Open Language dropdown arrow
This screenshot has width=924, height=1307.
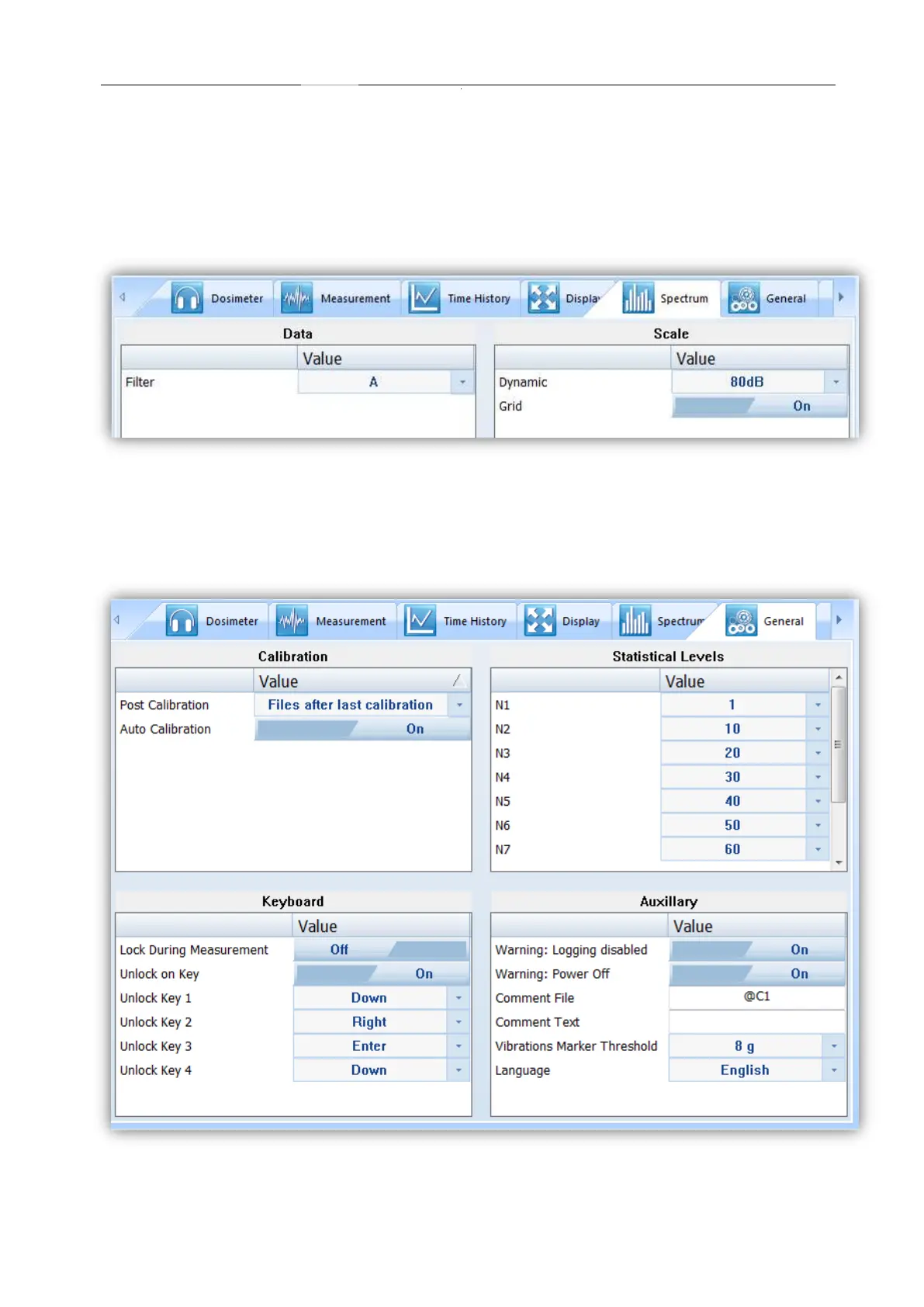(x=834, y=1070)
